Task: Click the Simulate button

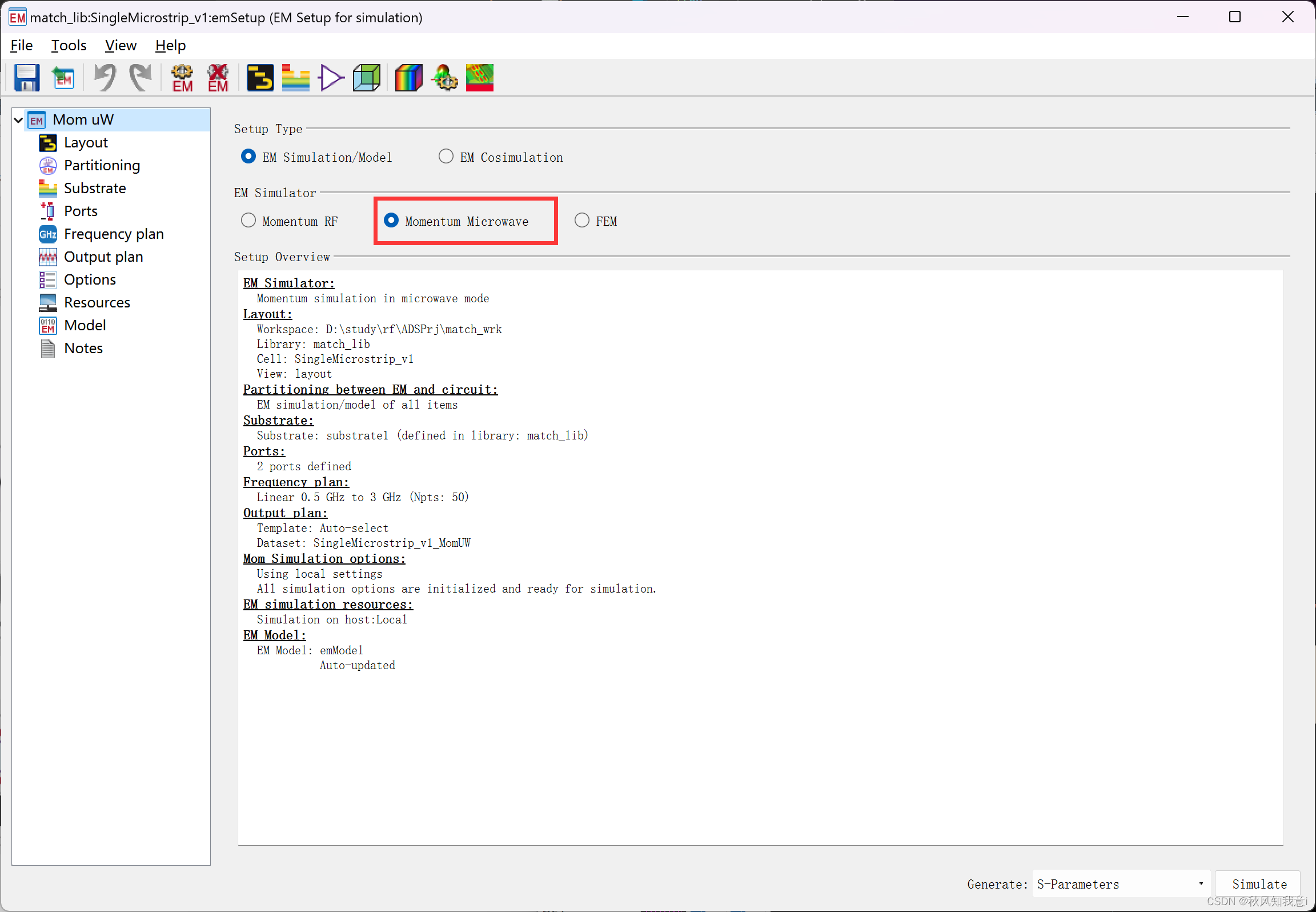Action: (x=1258, y=884)
